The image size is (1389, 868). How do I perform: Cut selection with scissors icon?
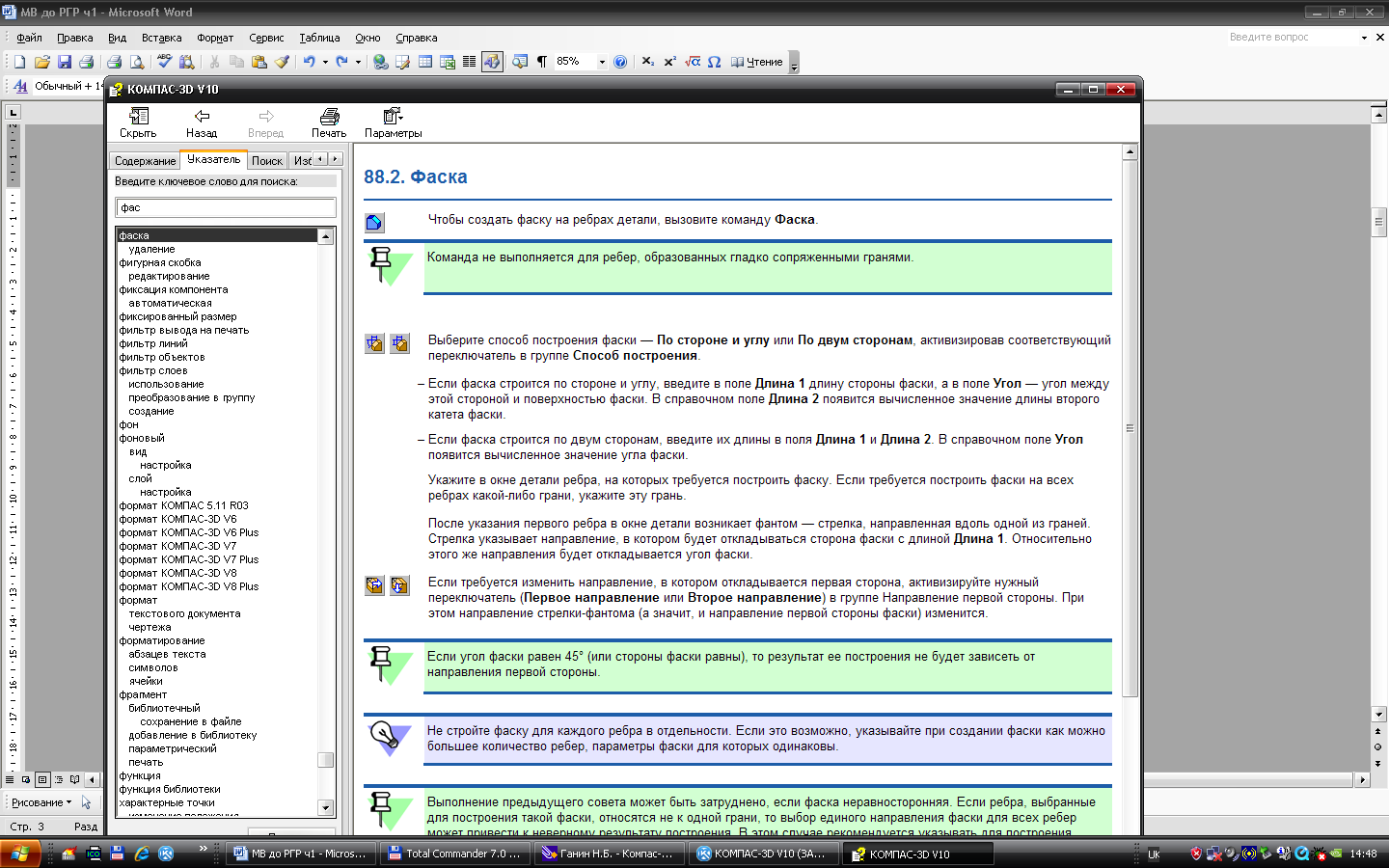coord(214,62)
